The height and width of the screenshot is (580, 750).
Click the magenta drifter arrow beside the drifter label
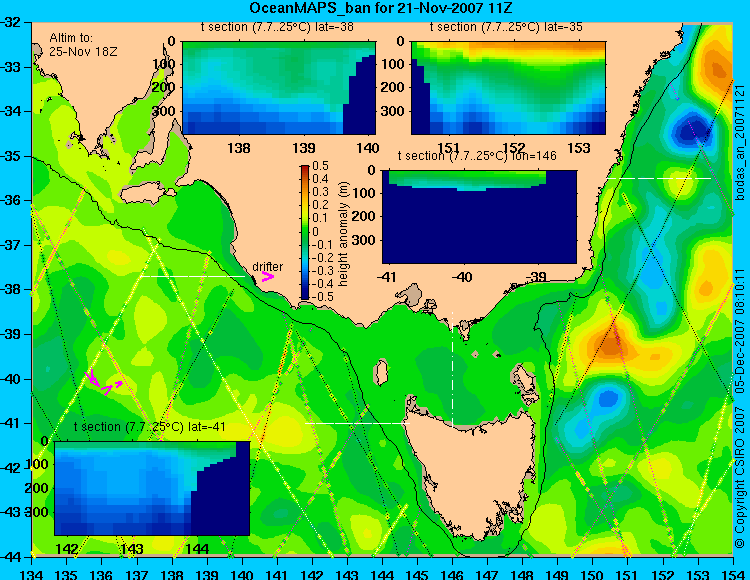point(267,276)
